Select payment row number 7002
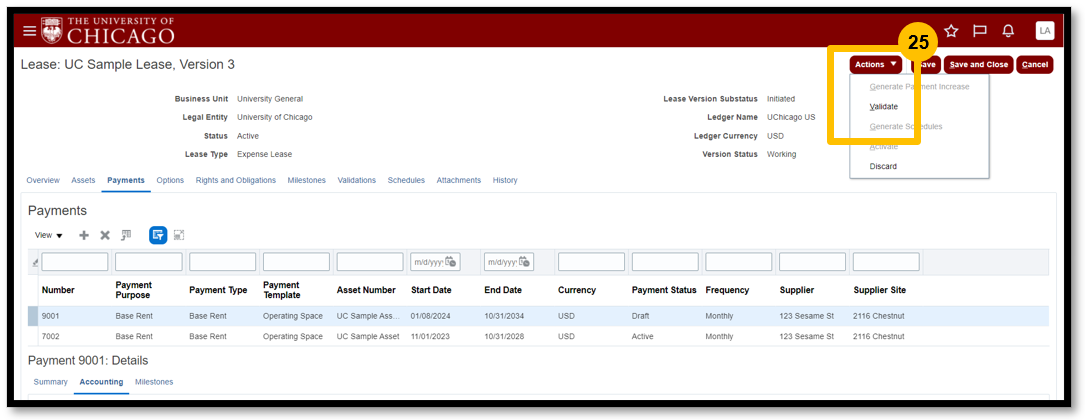 coord(538,336)
